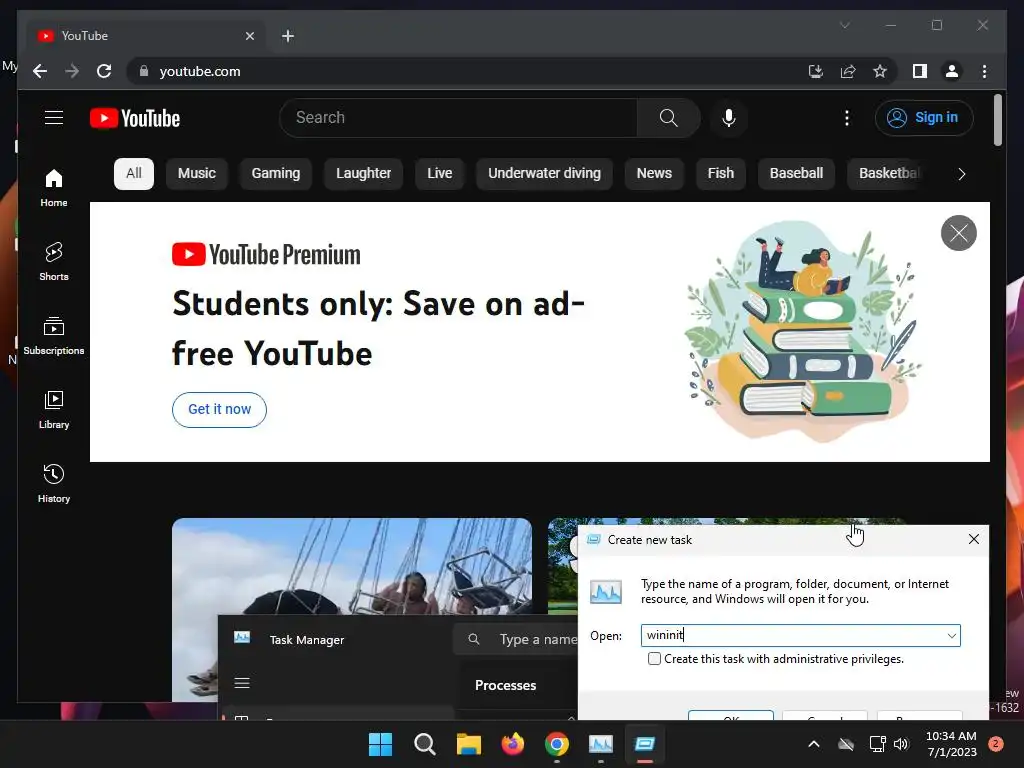Select the Baseball filter chip

[x=796, y=174]
